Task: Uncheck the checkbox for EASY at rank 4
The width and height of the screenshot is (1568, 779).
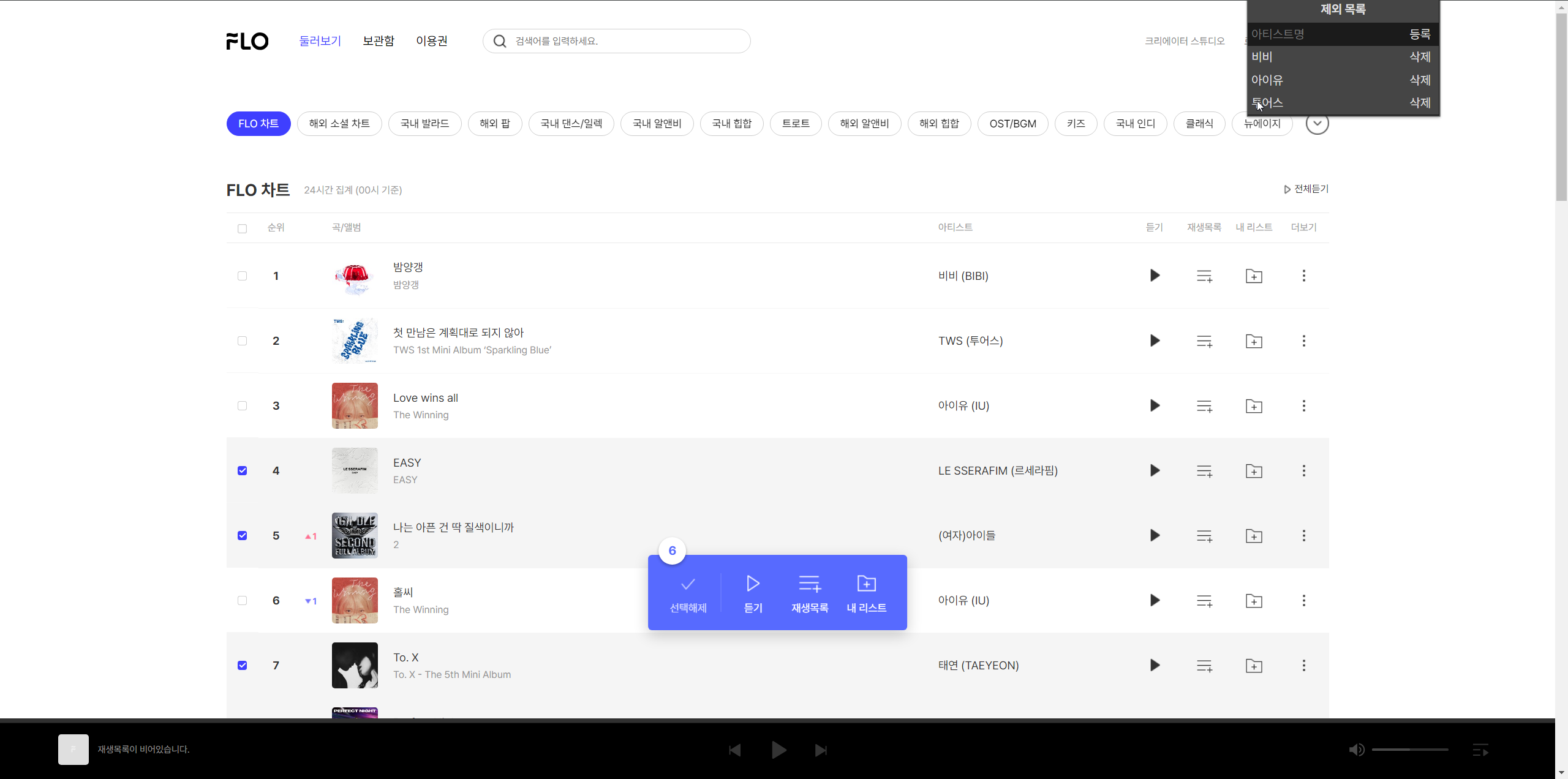Action: (243, 471)
